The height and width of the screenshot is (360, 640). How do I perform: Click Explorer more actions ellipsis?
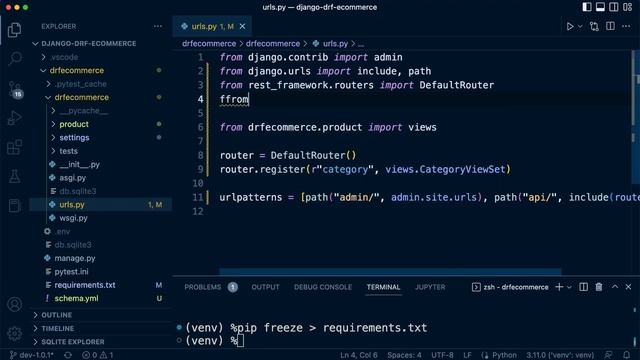click(x=158, y=26)
